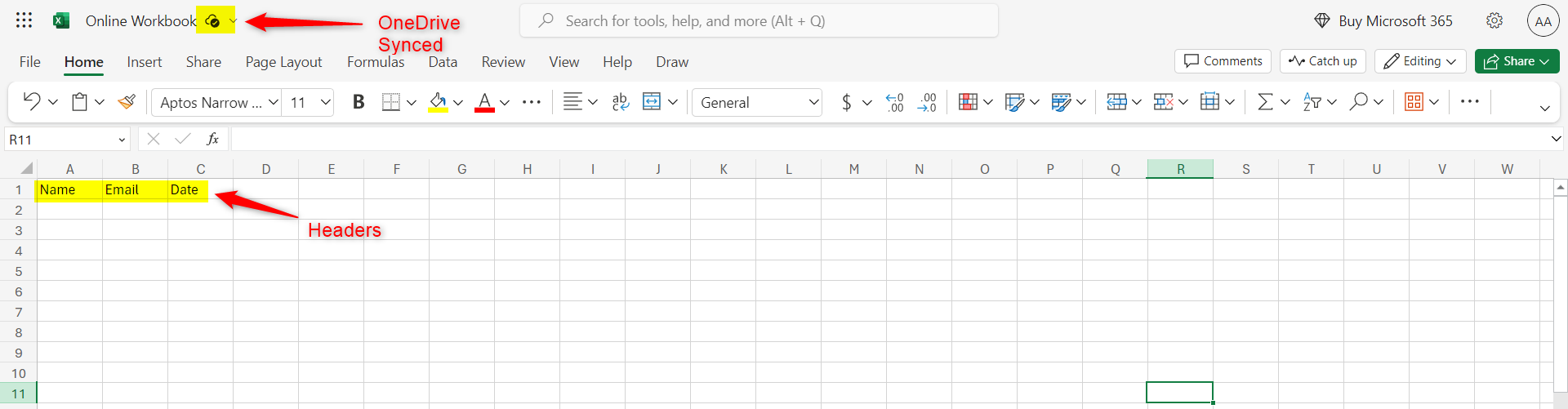1568x409 pixels.
Task: Click the Buy Microsoft 365 link
Action: tap(1383, 21)
